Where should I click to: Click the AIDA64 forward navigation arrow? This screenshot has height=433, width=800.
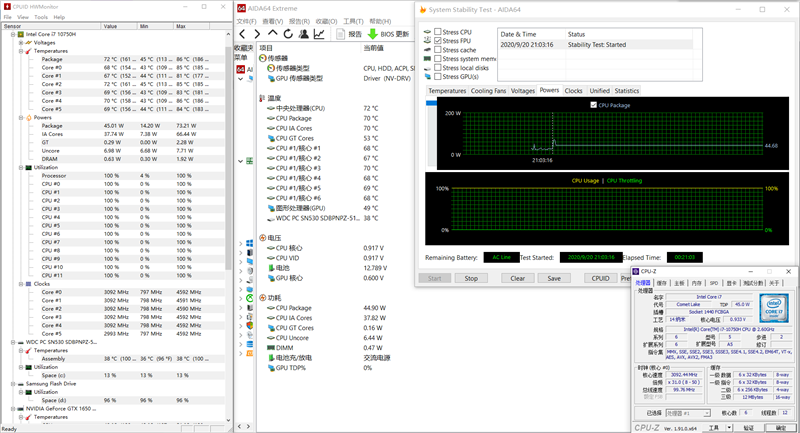[258, 34]
